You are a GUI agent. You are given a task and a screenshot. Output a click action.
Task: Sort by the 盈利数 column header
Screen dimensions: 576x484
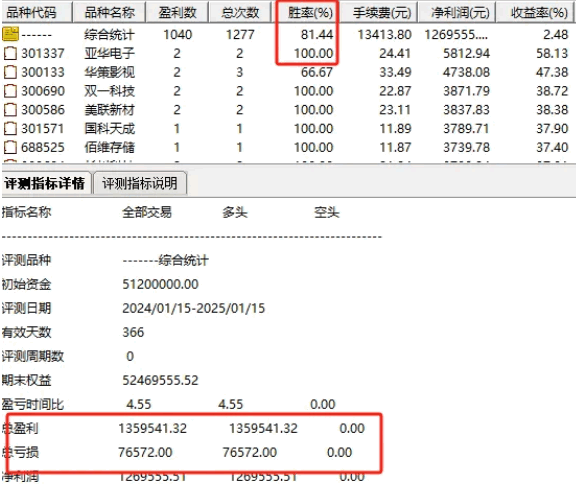click(177, 12)
